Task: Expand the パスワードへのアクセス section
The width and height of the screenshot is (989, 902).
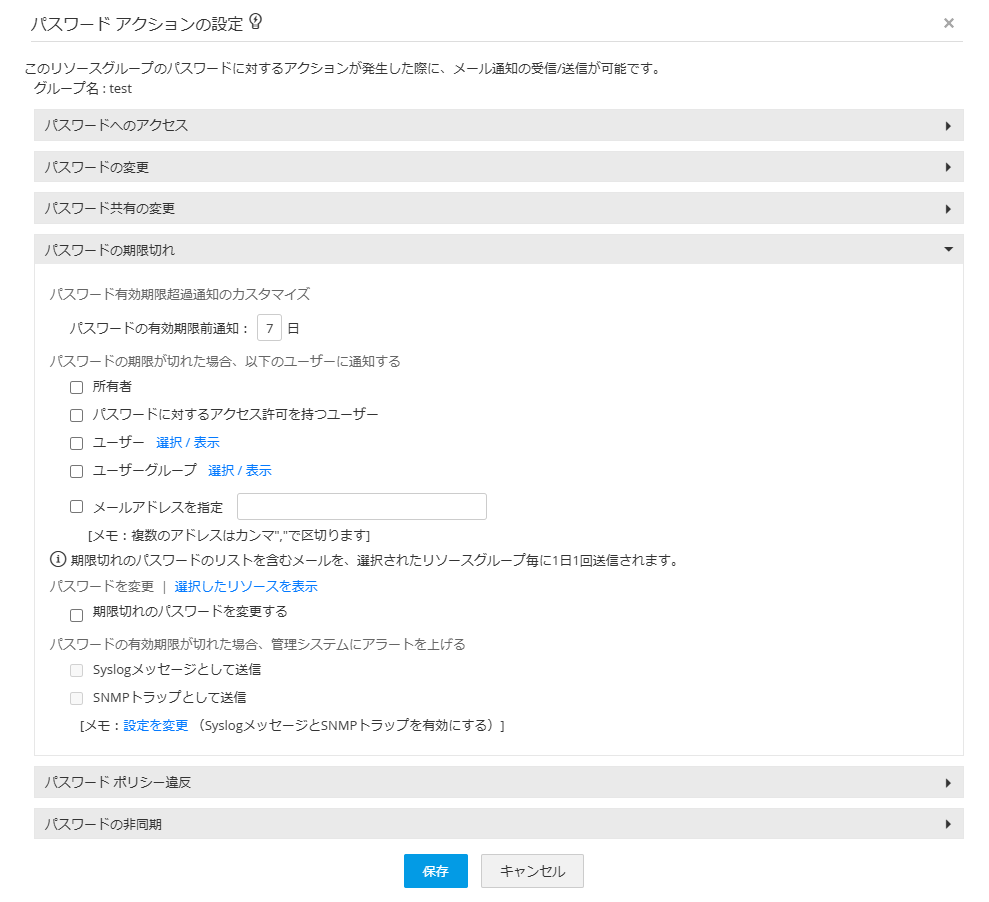Action: tap(498, 125)
